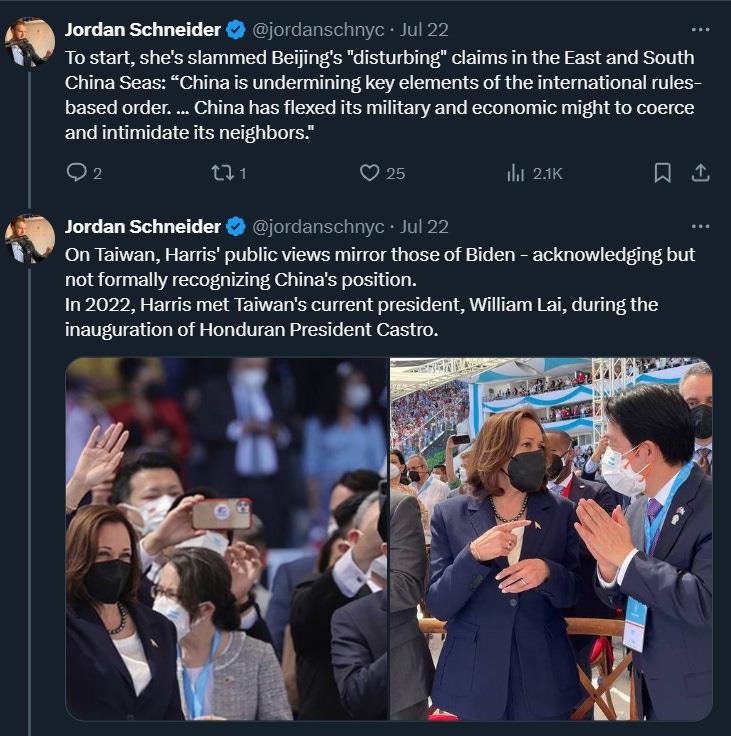The height and width of the screenshot is (736, 731).
Task: Open Jordan Schneider name link in first tweet
Action: 143,29
